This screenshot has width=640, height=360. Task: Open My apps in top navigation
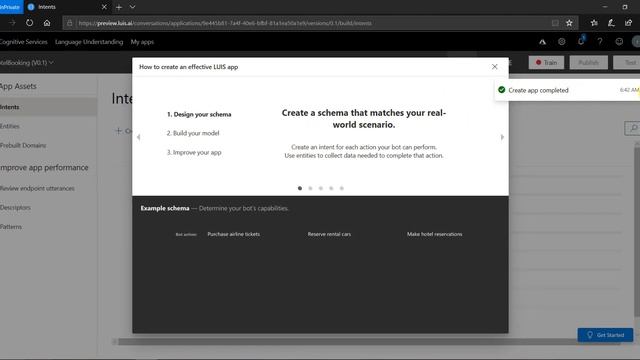pyautogui.click(x=142, y=42)
